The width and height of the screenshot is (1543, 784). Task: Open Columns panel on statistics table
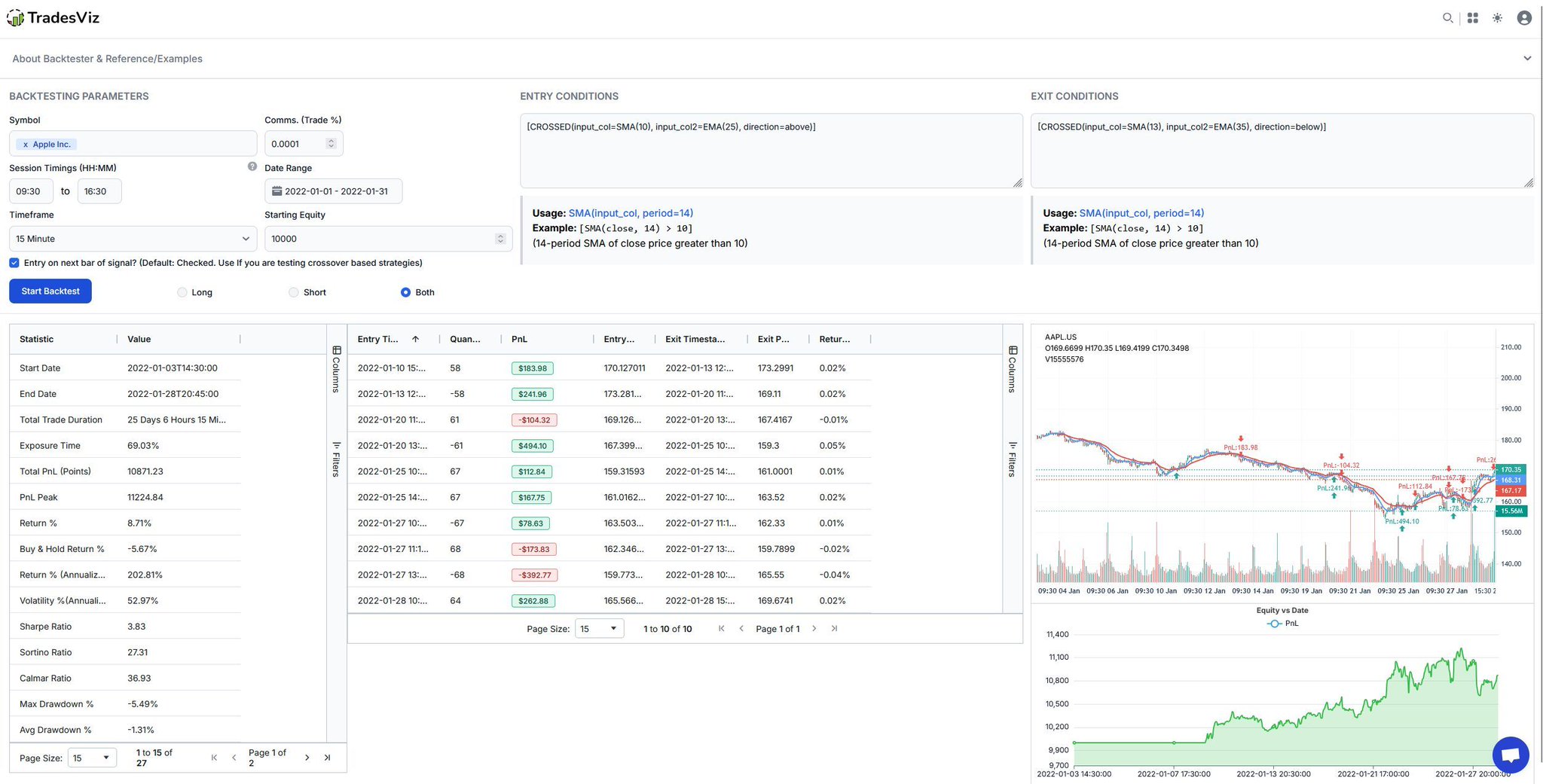click(x=337, y=369)
